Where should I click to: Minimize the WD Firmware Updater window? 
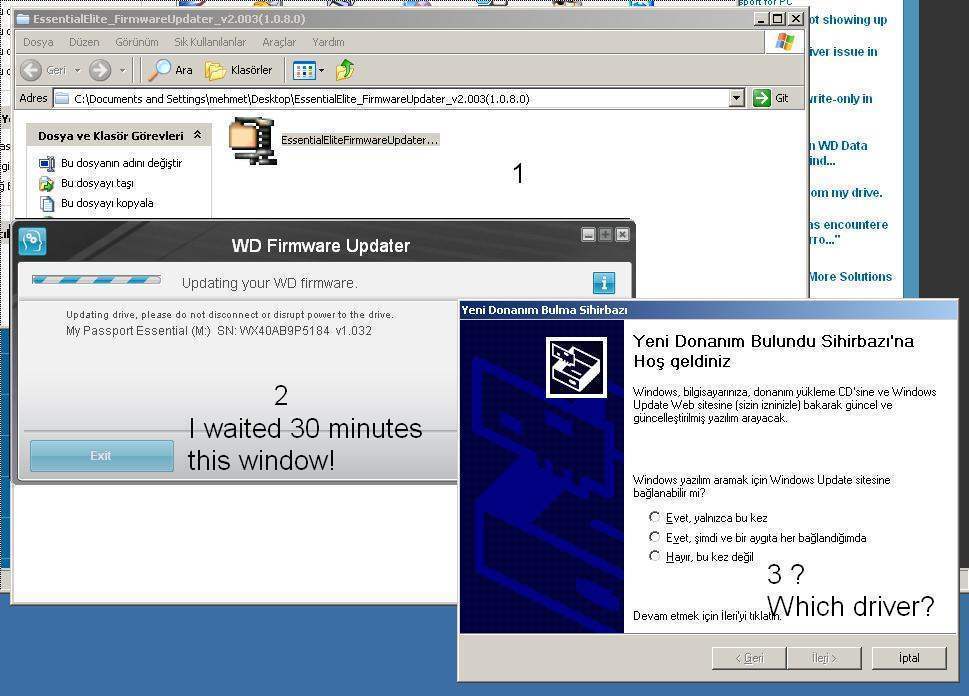tap(588, 234)
